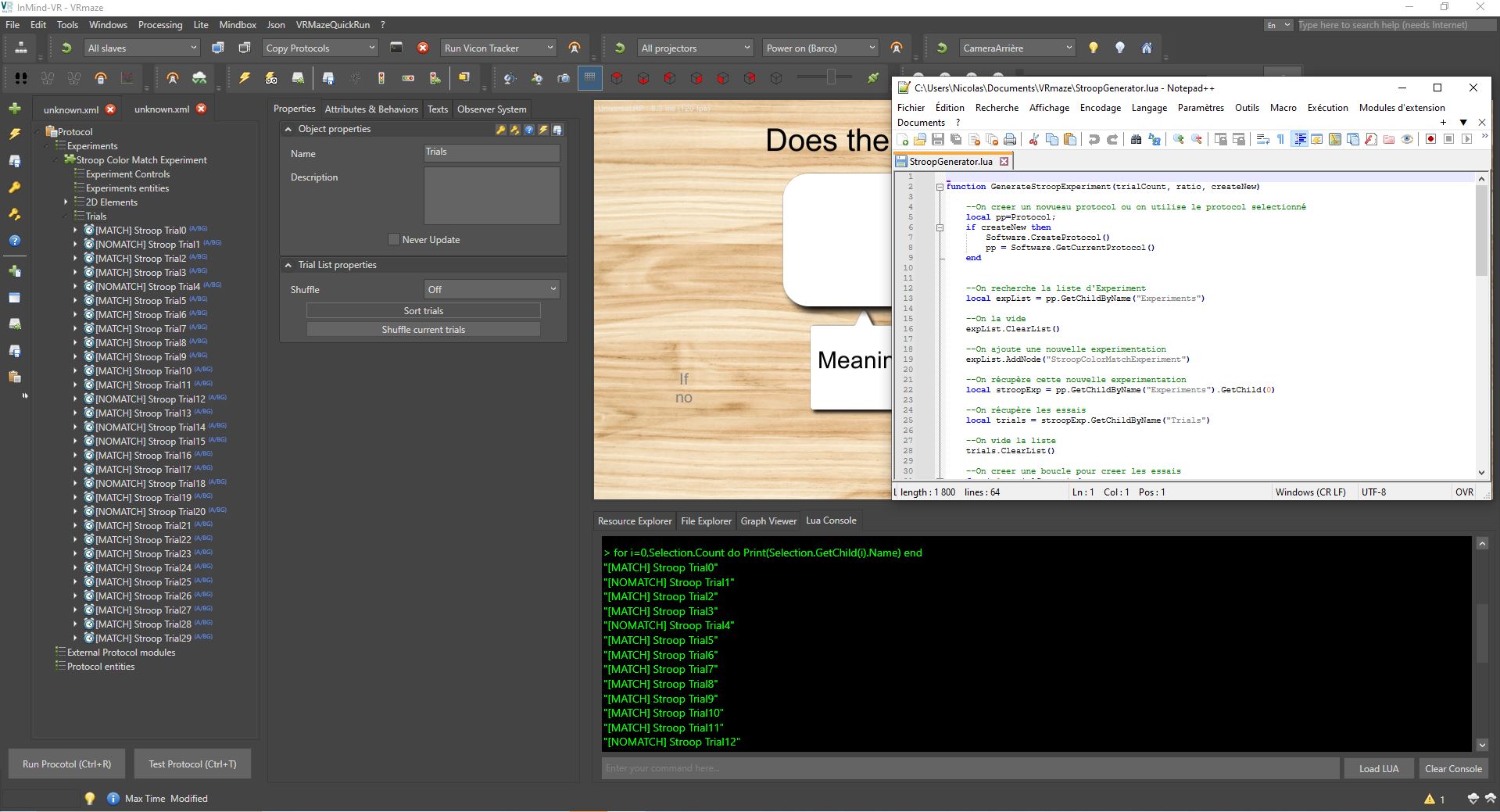1500x812 pixels.
Task: Switch to the Graph Viewer tab
Action: tap(768, 520)
